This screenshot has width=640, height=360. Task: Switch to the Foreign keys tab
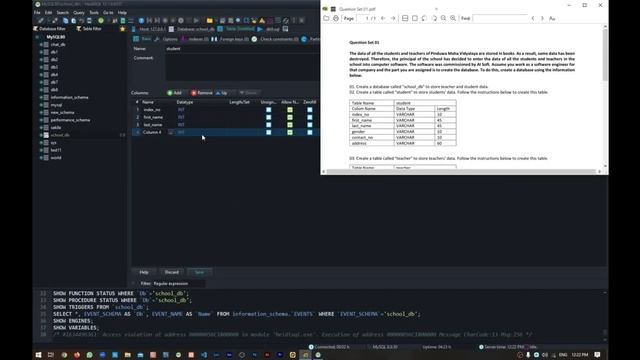pyautogui.click(x=230, y=39)
